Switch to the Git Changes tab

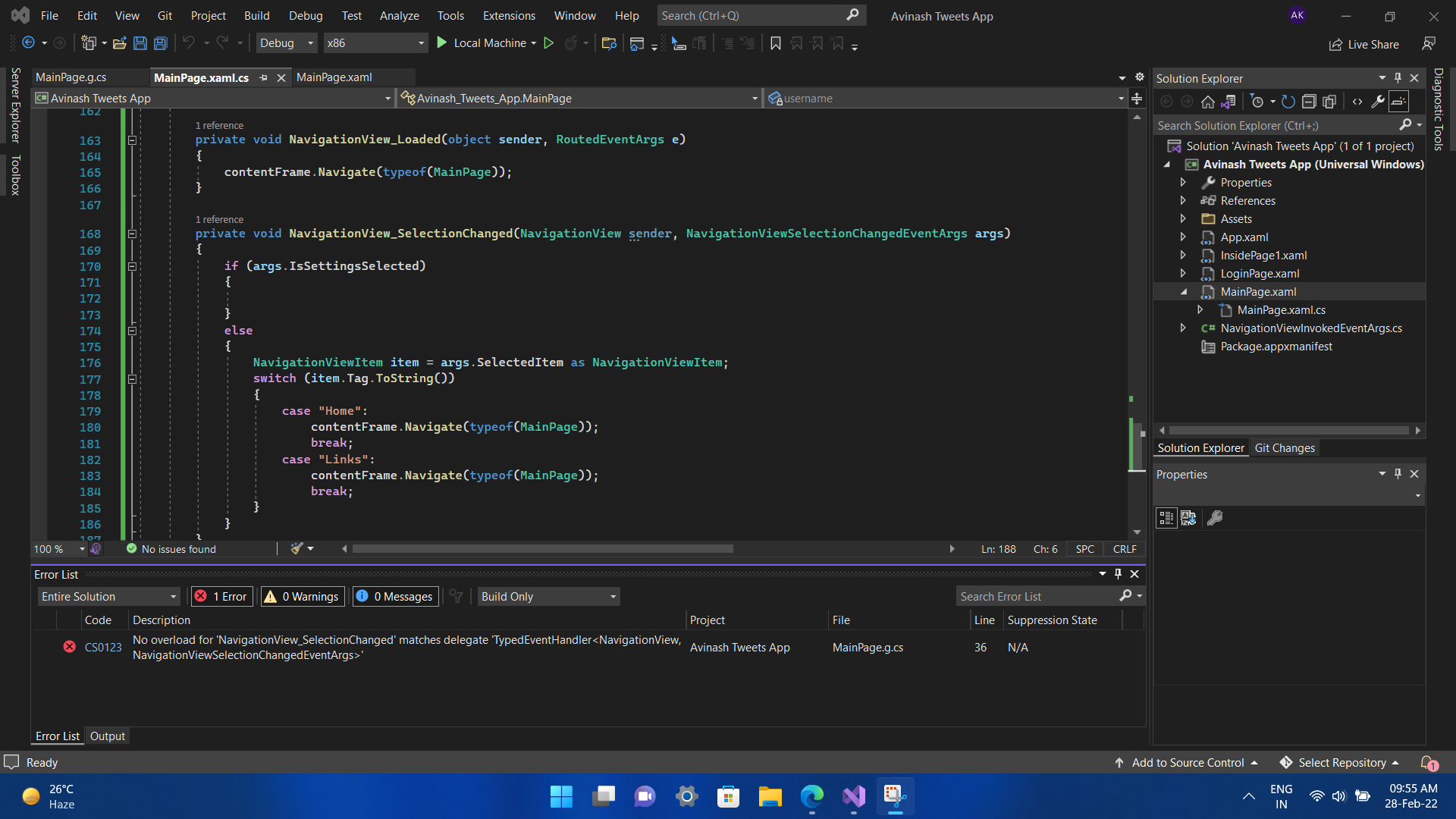[1285, 447]
